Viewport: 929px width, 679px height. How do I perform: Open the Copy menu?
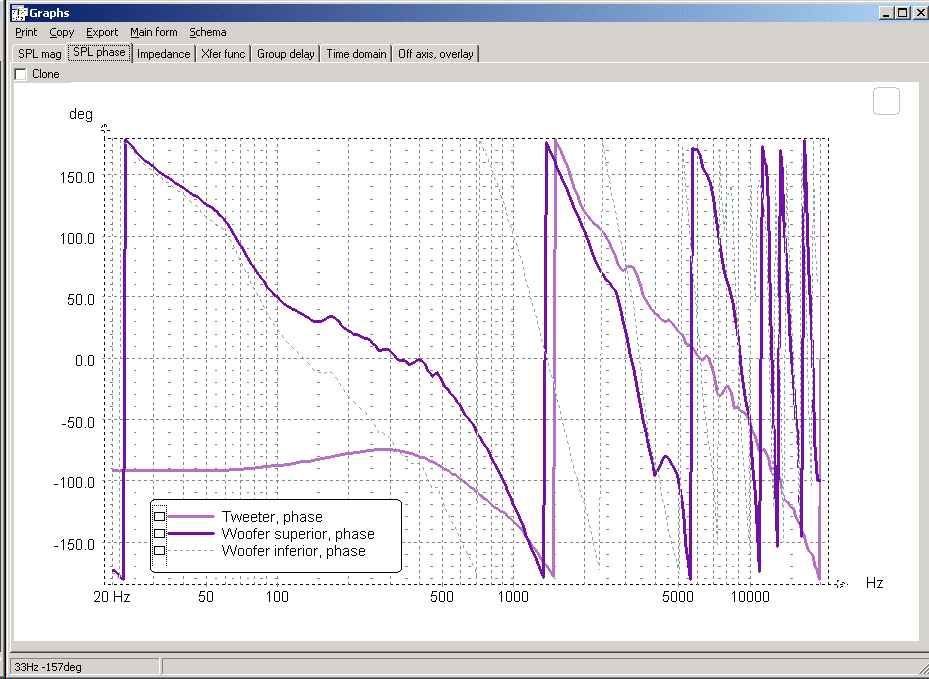point(62,33)
